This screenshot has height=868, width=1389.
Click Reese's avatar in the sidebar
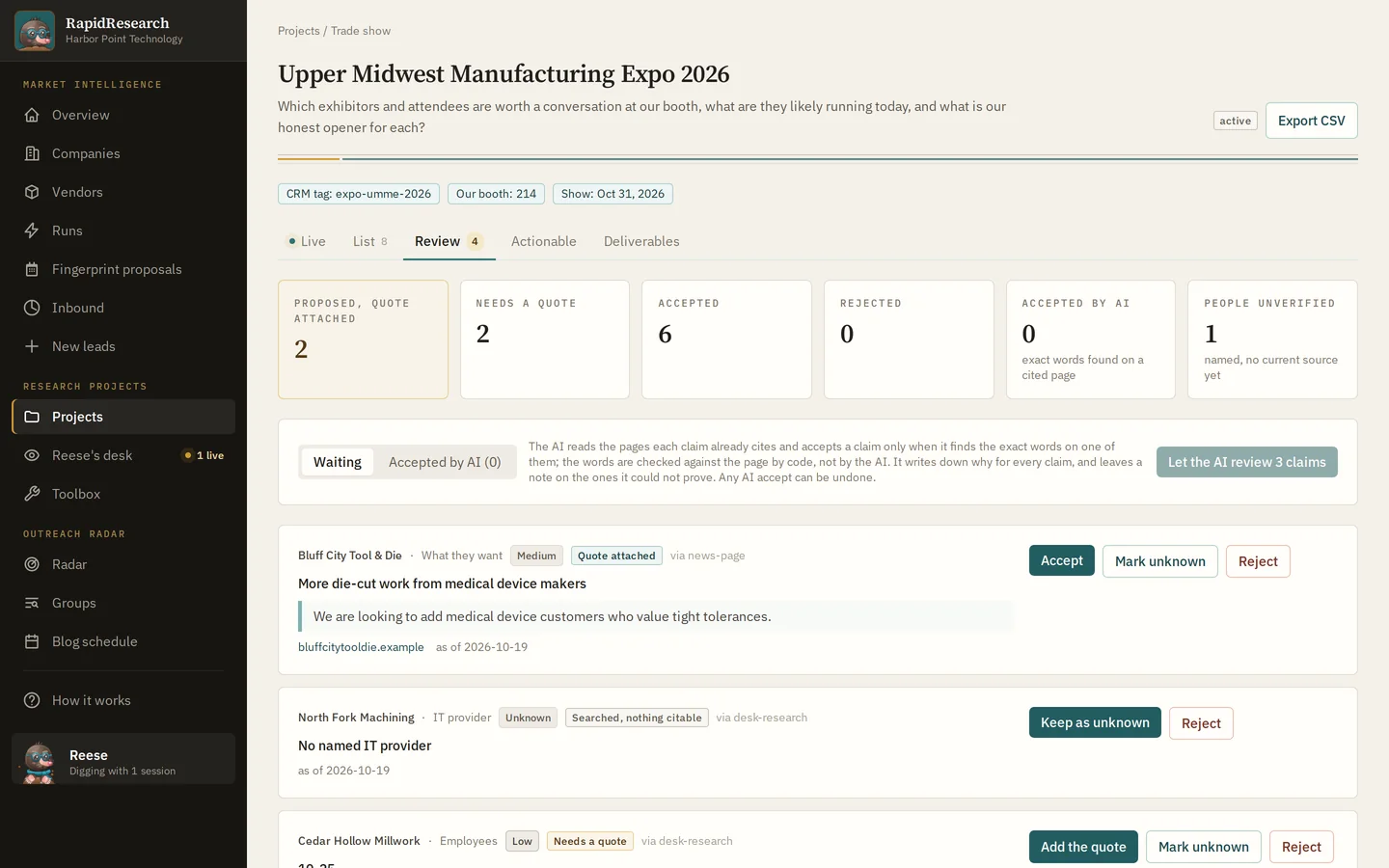point(39,762)
